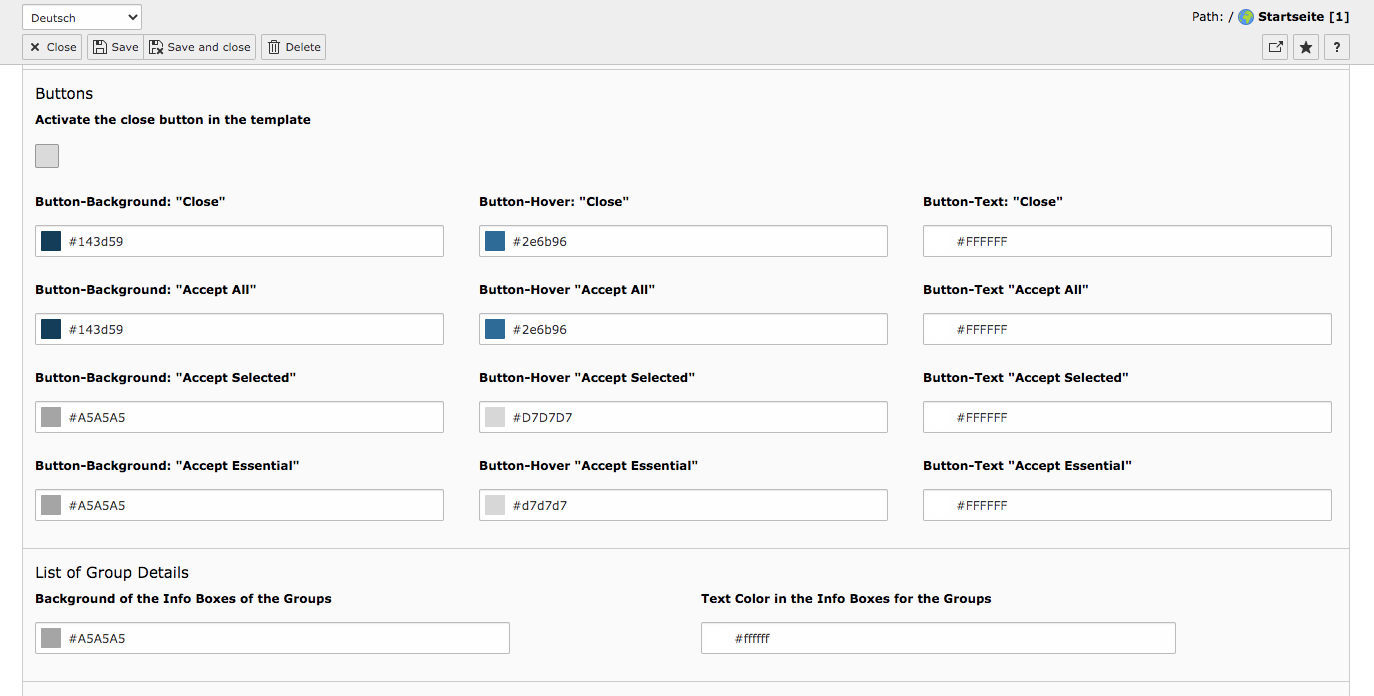The image size is (1374, 696).
Task: Open swatch for Button-Hover Accept Selected
Action: point(495,417)
